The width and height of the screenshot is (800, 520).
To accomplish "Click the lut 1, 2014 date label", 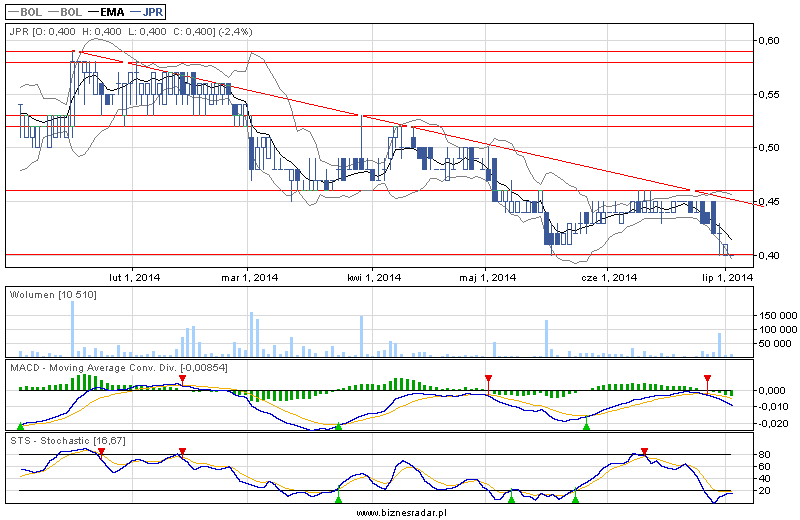I will (135, 278).
